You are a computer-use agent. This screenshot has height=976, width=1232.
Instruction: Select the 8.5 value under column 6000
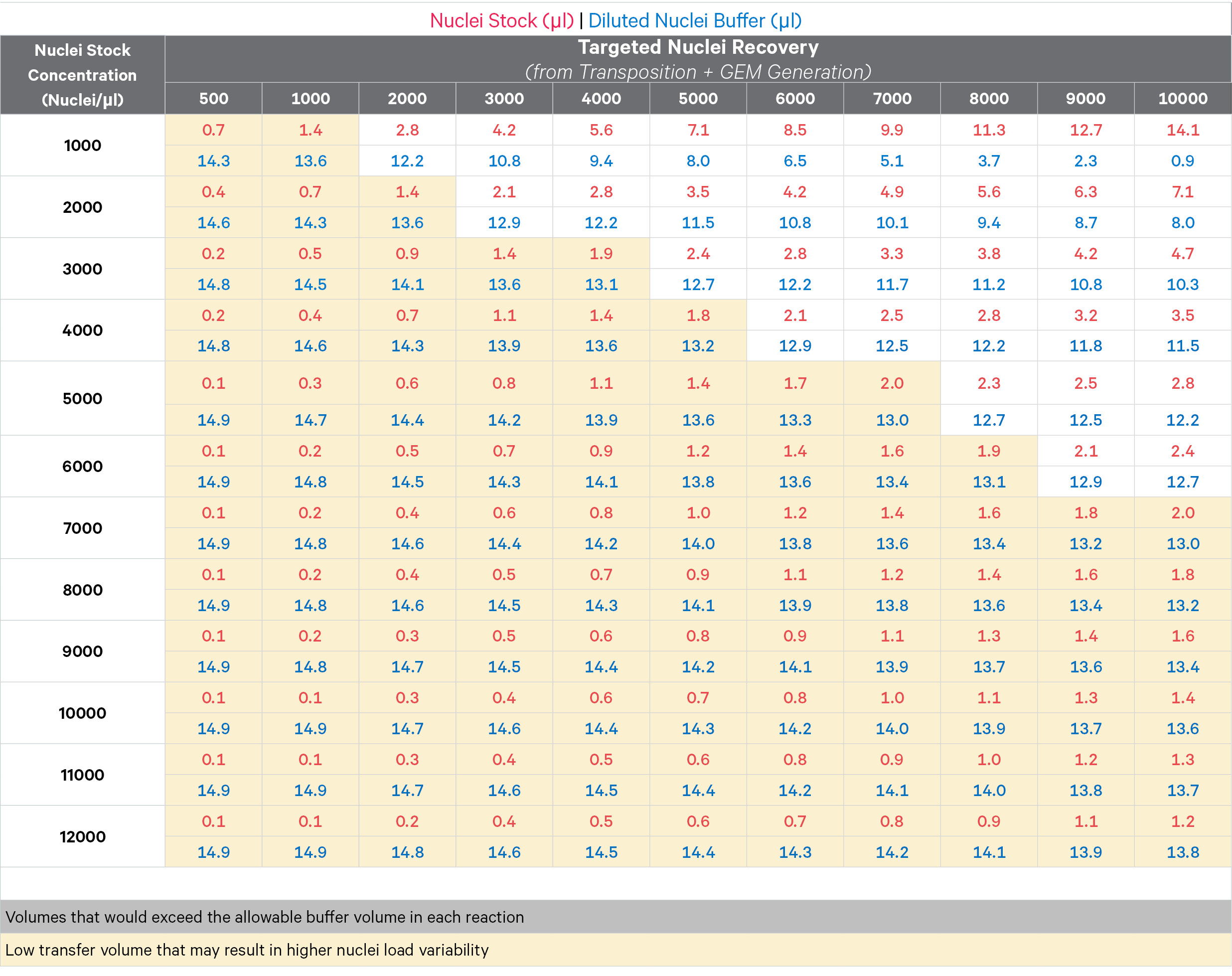(x=794, y=130)
